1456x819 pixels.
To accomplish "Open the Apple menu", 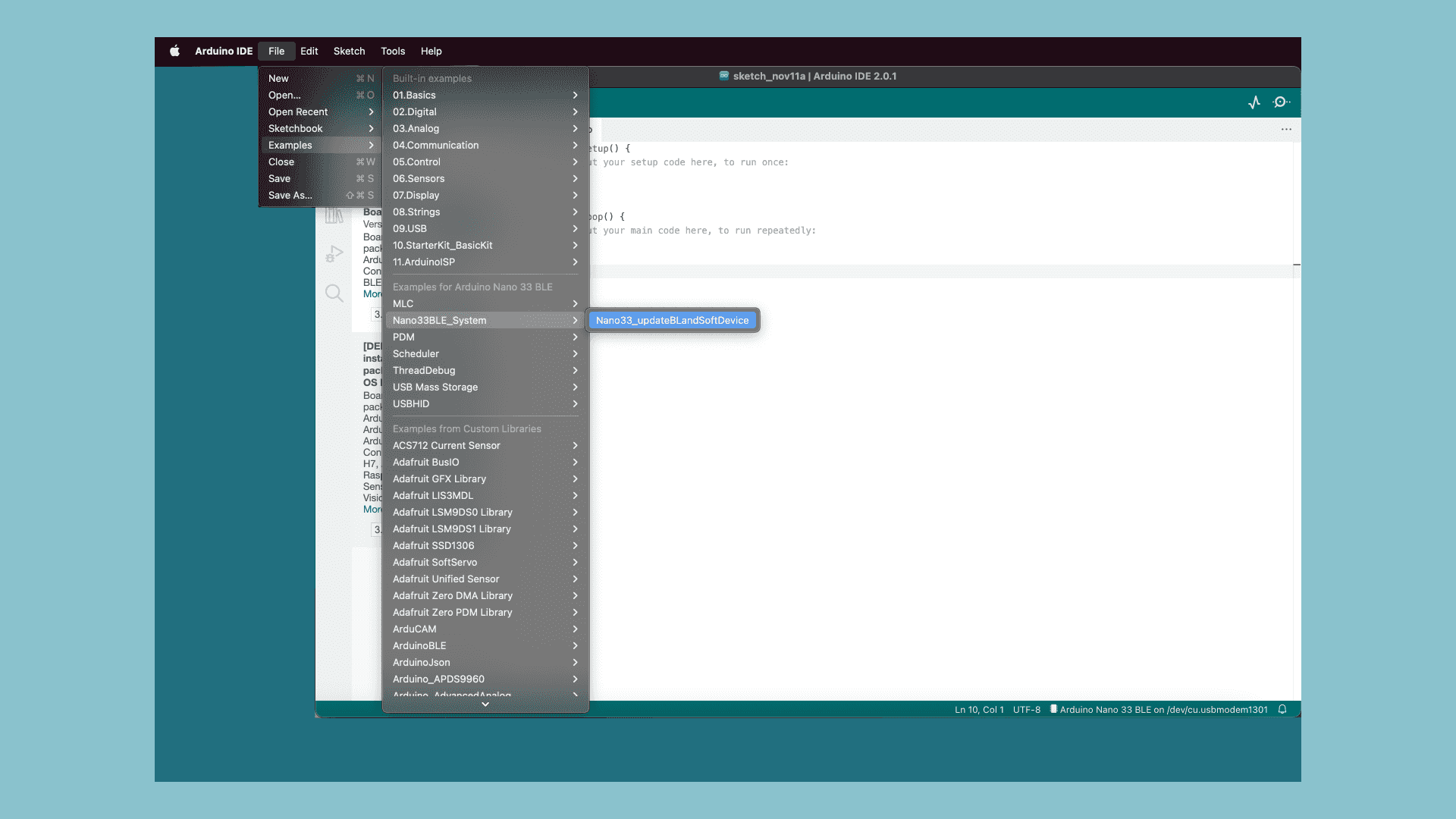I will pos(174,51).
